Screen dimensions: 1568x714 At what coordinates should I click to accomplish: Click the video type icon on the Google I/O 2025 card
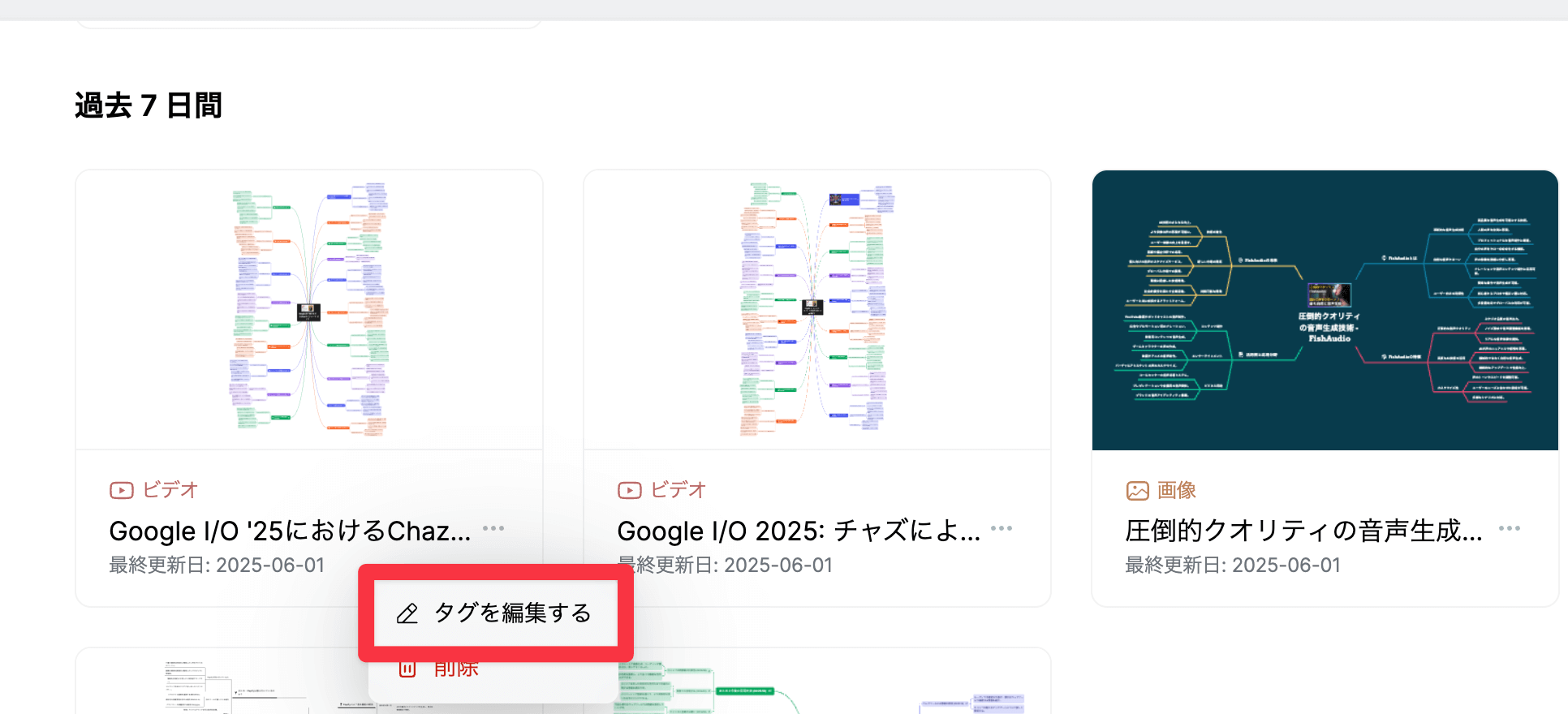click(629, 490)
